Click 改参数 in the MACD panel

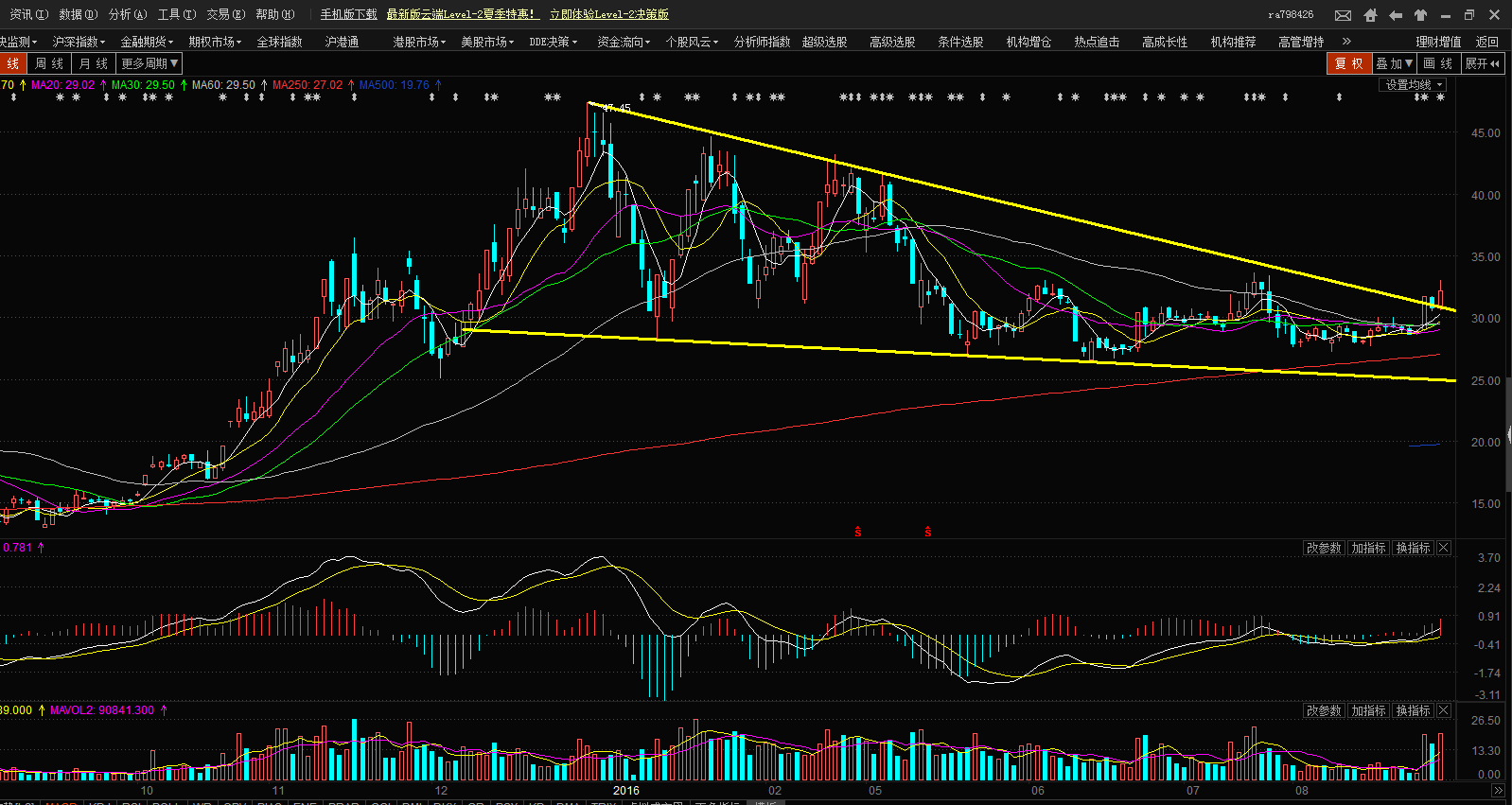[x=1324, y=548]
